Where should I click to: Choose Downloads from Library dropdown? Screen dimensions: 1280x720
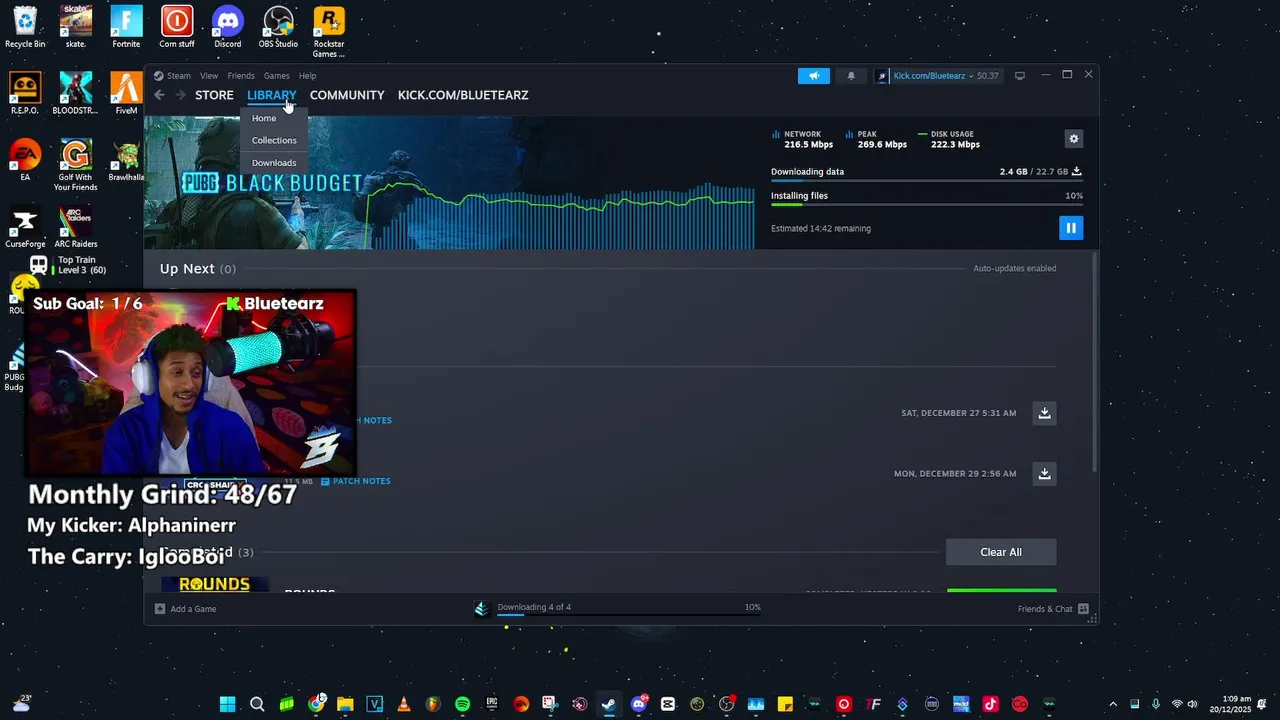click(274, 163)
